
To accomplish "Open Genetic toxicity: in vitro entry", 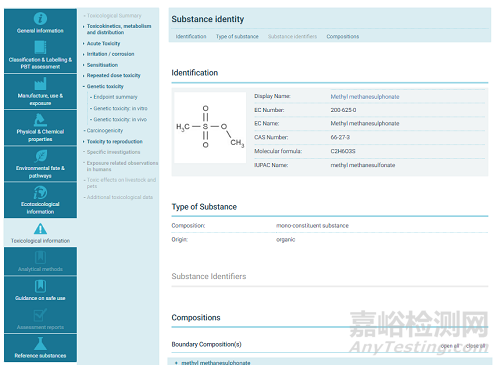I will coord(120,108).
